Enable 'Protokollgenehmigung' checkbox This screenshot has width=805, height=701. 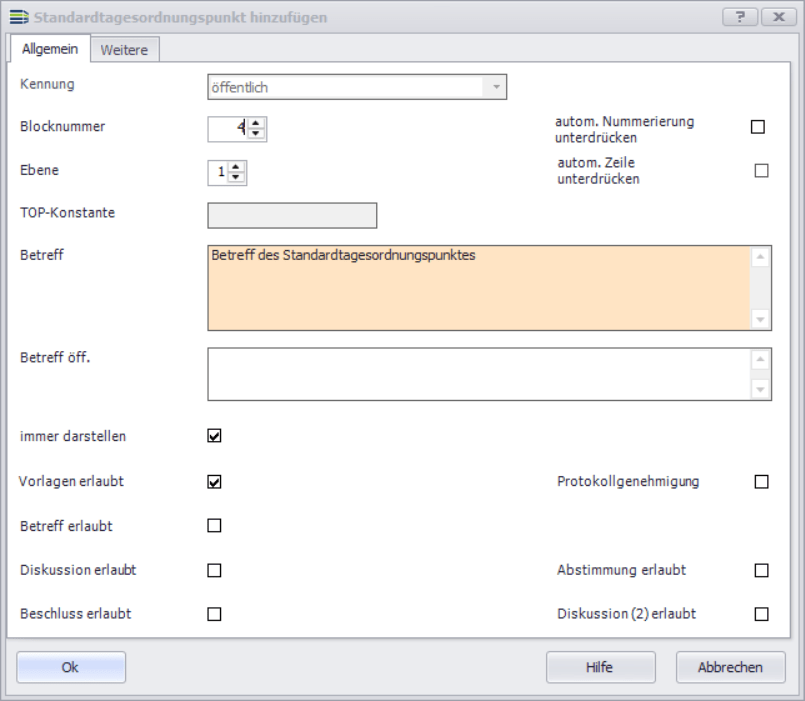pyautogui.click(x=761, y=482)
